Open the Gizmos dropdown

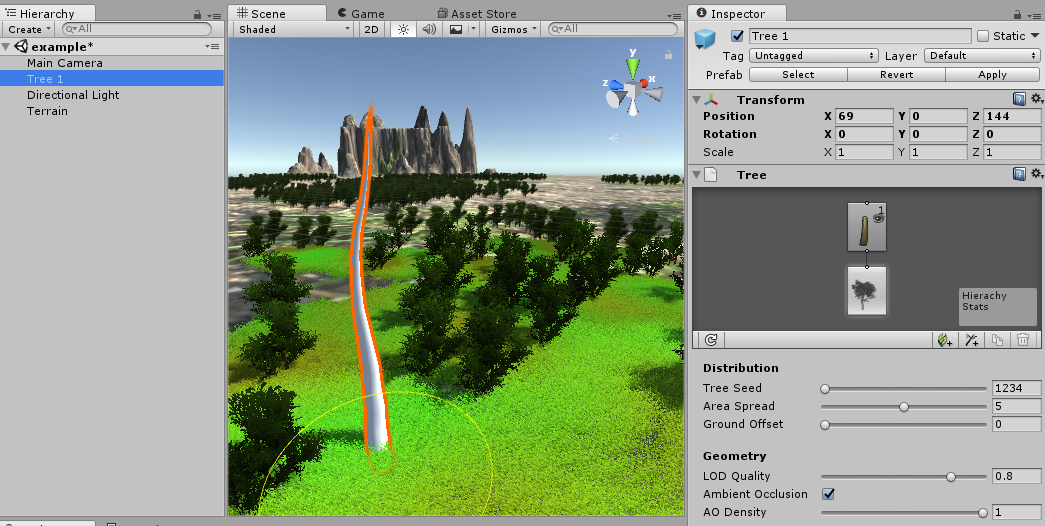(x=514, y=29)
